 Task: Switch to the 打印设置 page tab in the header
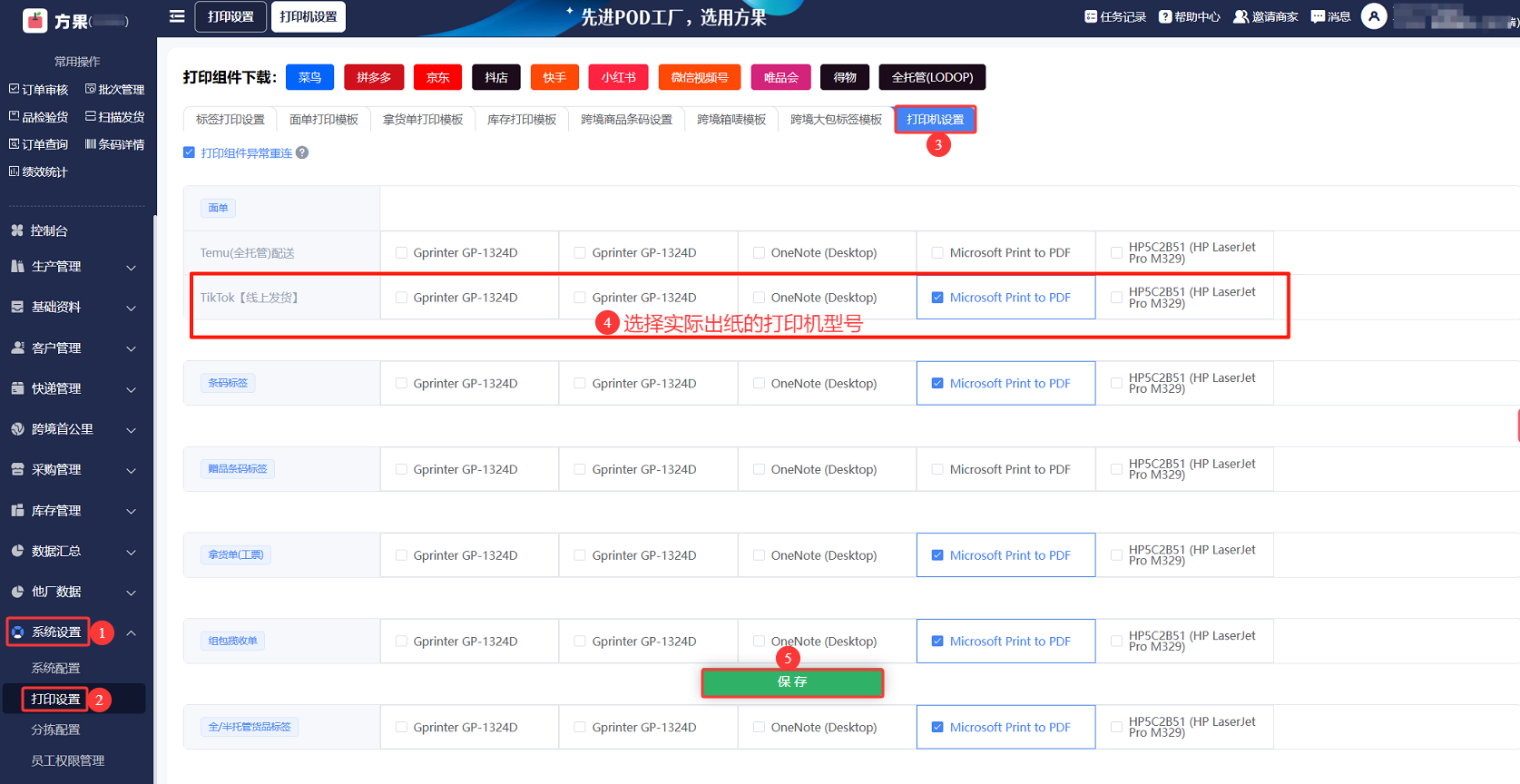click(x=230, y=16)
